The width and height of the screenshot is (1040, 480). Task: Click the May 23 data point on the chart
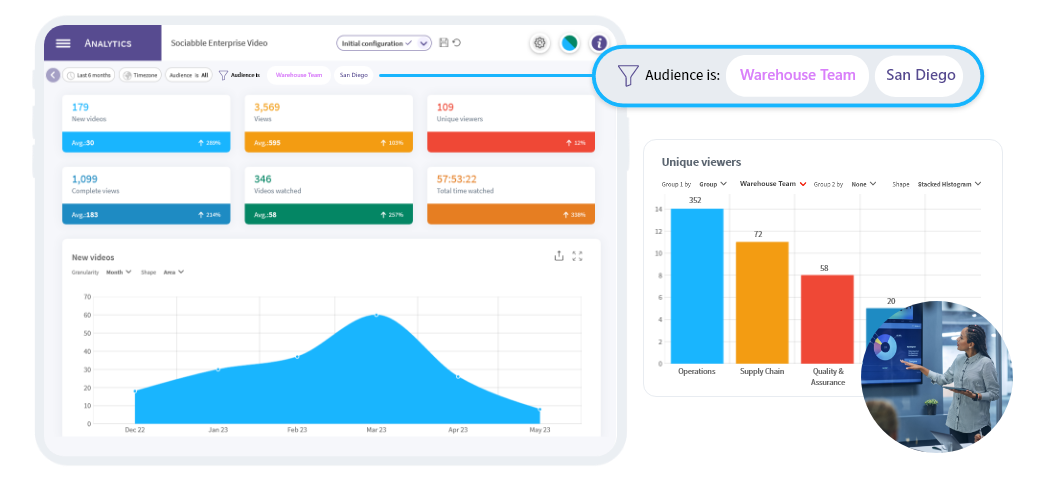click(540, 410)
